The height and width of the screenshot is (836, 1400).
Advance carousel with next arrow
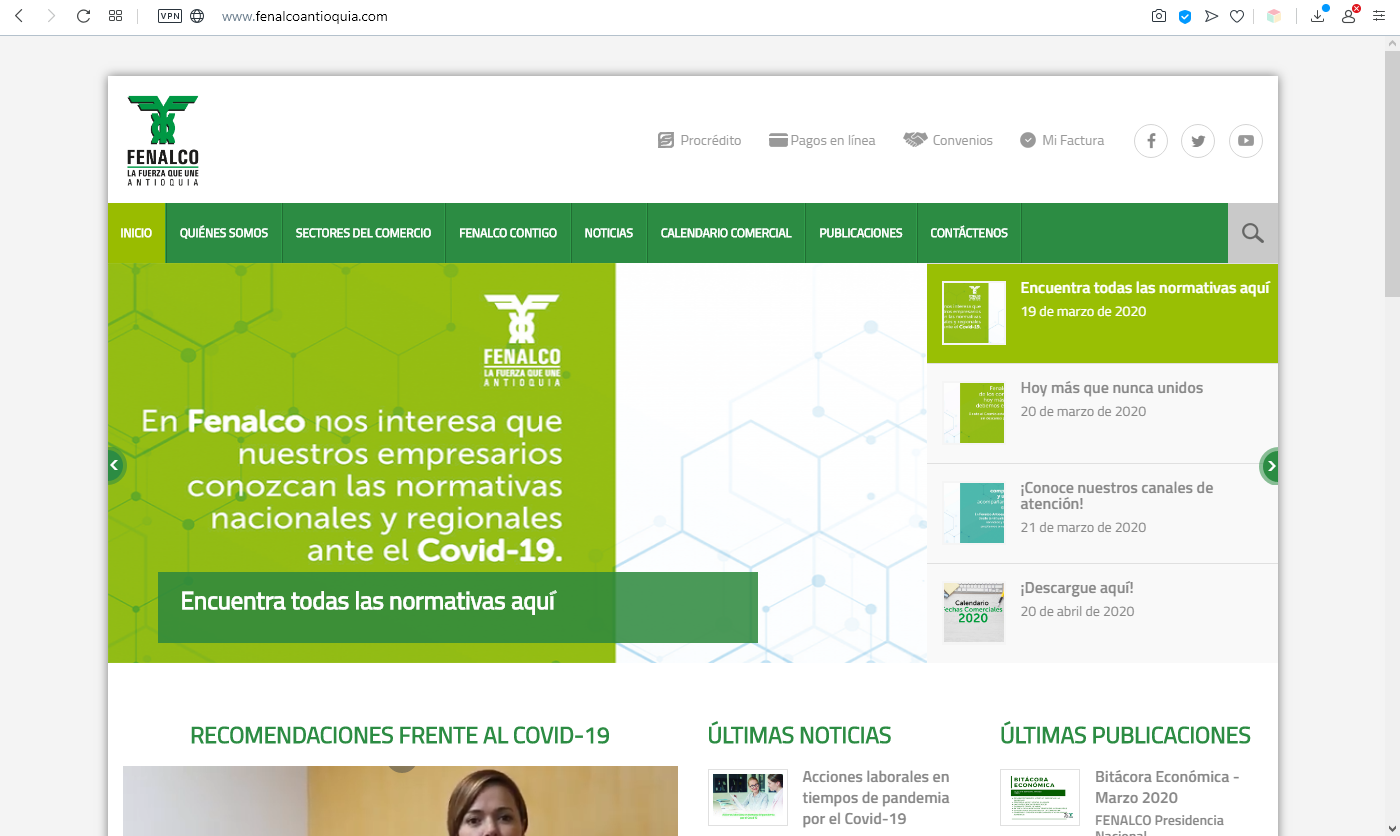click(x=1270, y=466)
